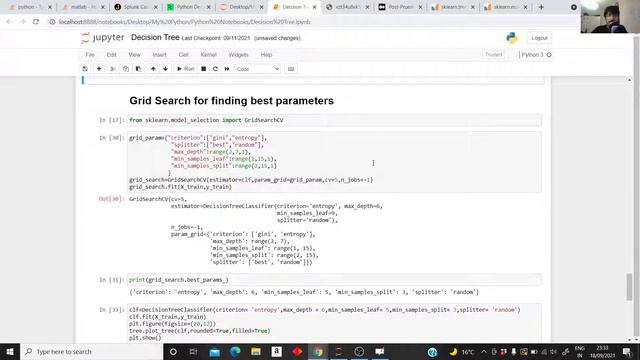Open the cell type dropdown showing Code
Screen dimensions: 640x360
[x=258, y=69]
